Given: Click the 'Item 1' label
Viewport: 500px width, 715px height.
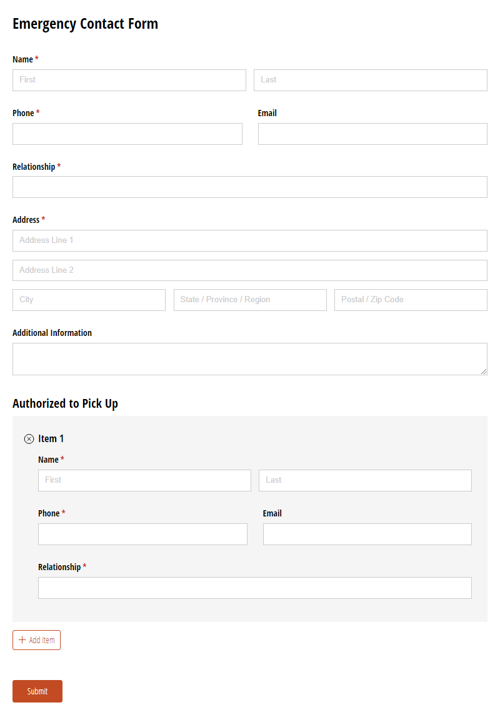Looking at the screenshot, I should [51, 439].
